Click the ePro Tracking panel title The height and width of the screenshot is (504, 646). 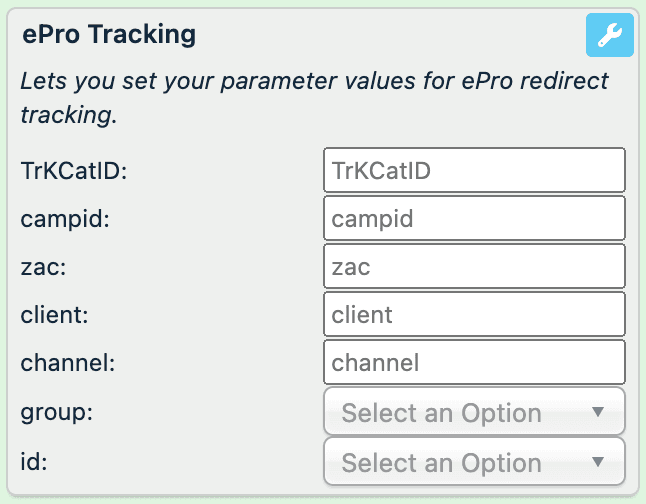tap(109, 35)
